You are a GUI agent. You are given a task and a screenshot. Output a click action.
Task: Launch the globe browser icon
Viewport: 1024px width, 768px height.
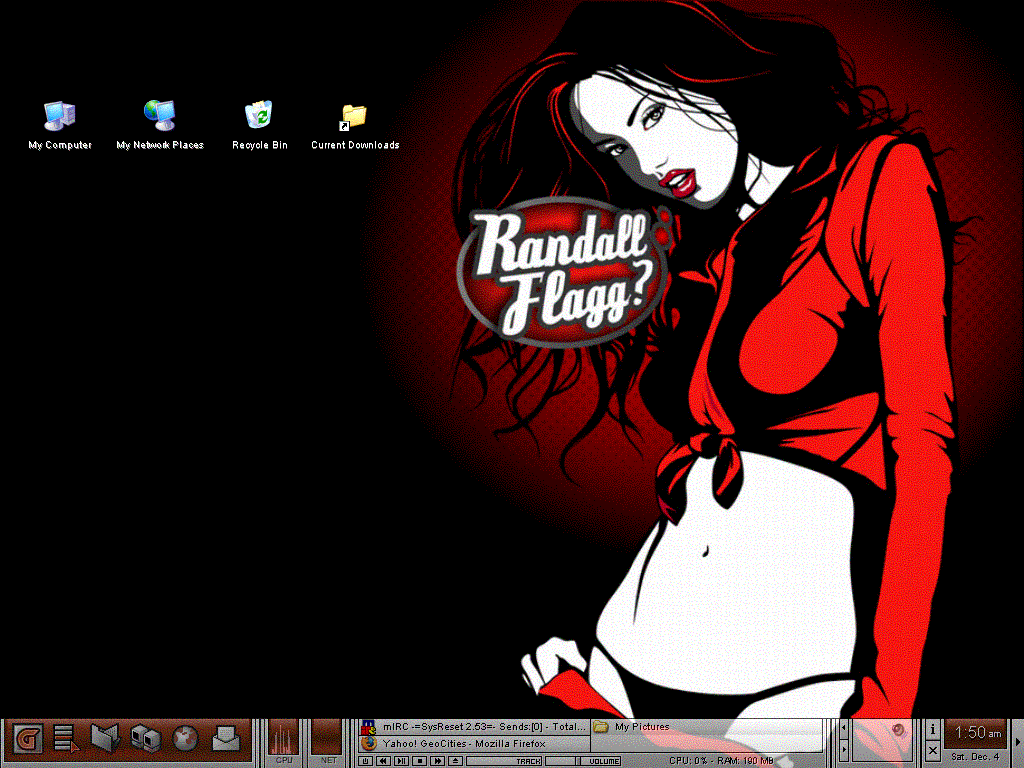coord(185,739)
